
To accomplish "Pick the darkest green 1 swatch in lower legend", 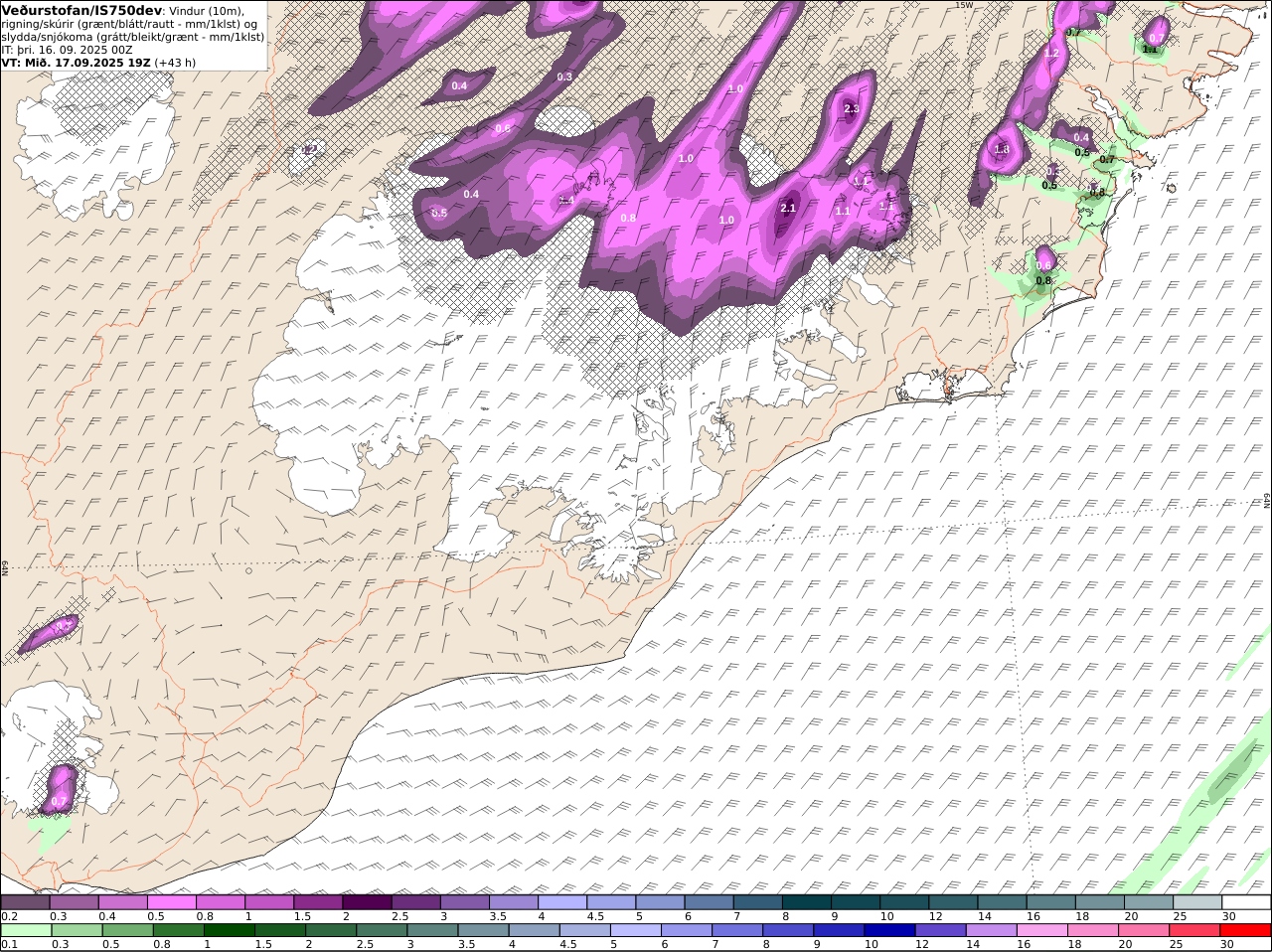I will click(x=229, y=931).
